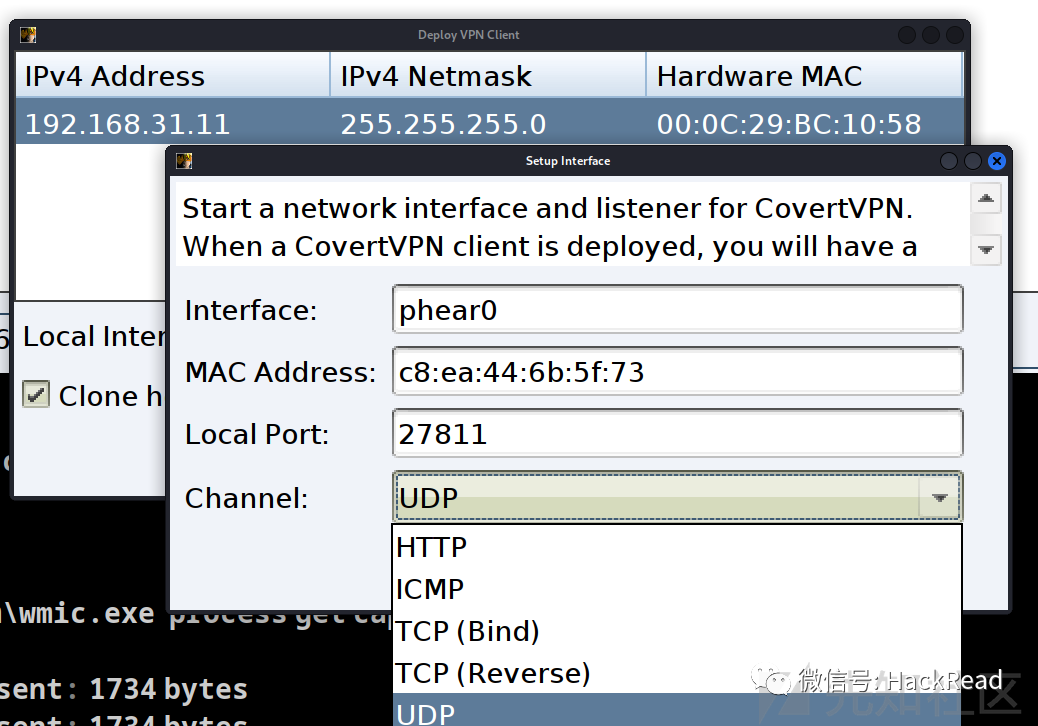Choose ICMP channel option
This screenshot has width=1038, height=726.
coord(677,589)
